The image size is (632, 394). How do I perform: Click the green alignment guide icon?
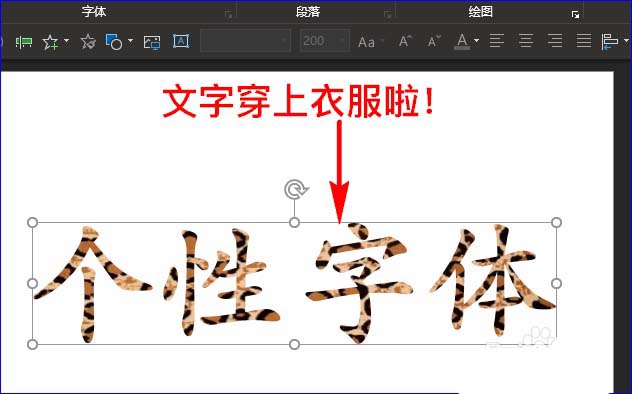click(24, 42)
